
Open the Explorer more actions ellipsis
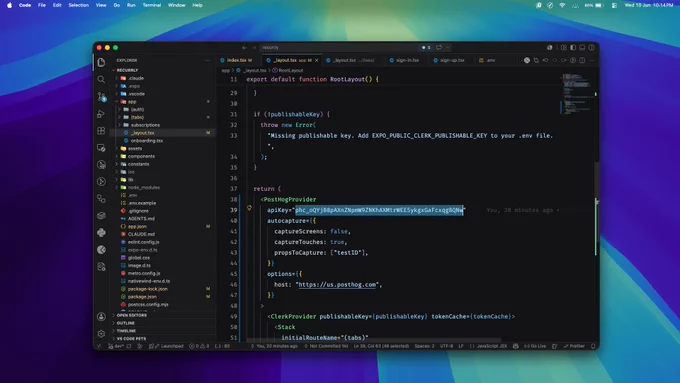coord(208,60)
